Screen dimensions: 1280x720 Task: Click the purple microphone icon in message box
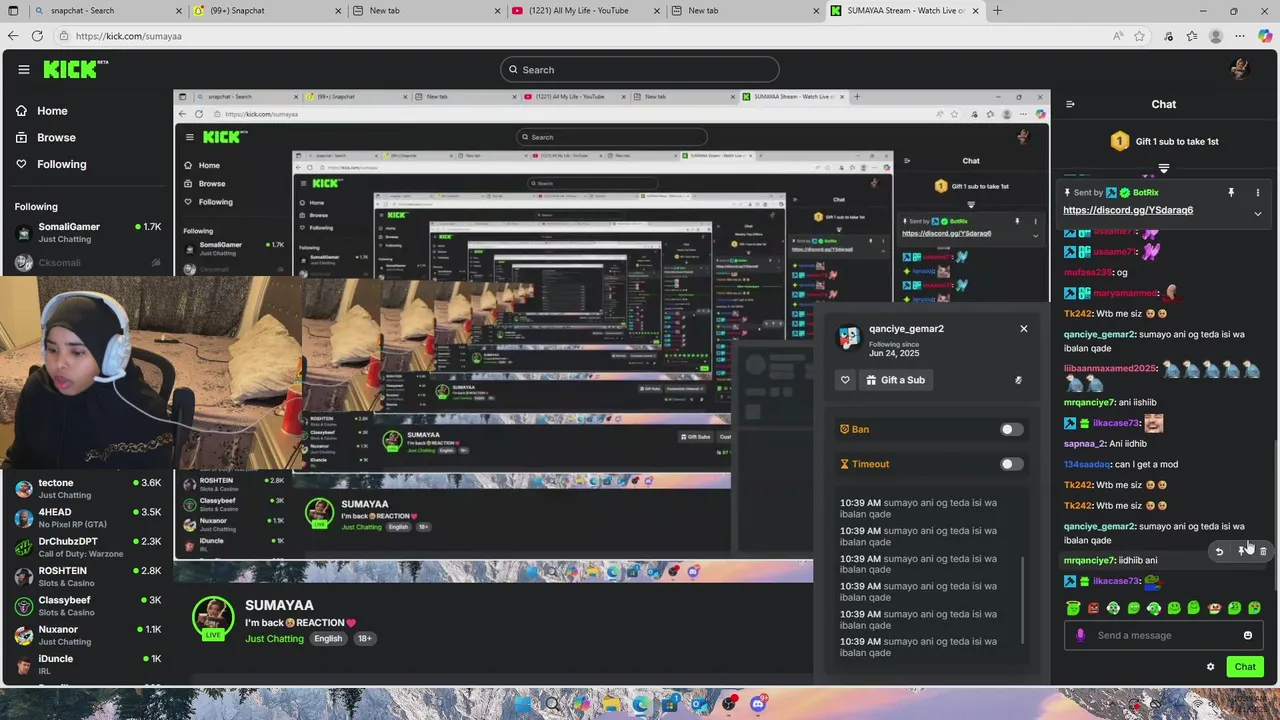[x=1080, y=635]
